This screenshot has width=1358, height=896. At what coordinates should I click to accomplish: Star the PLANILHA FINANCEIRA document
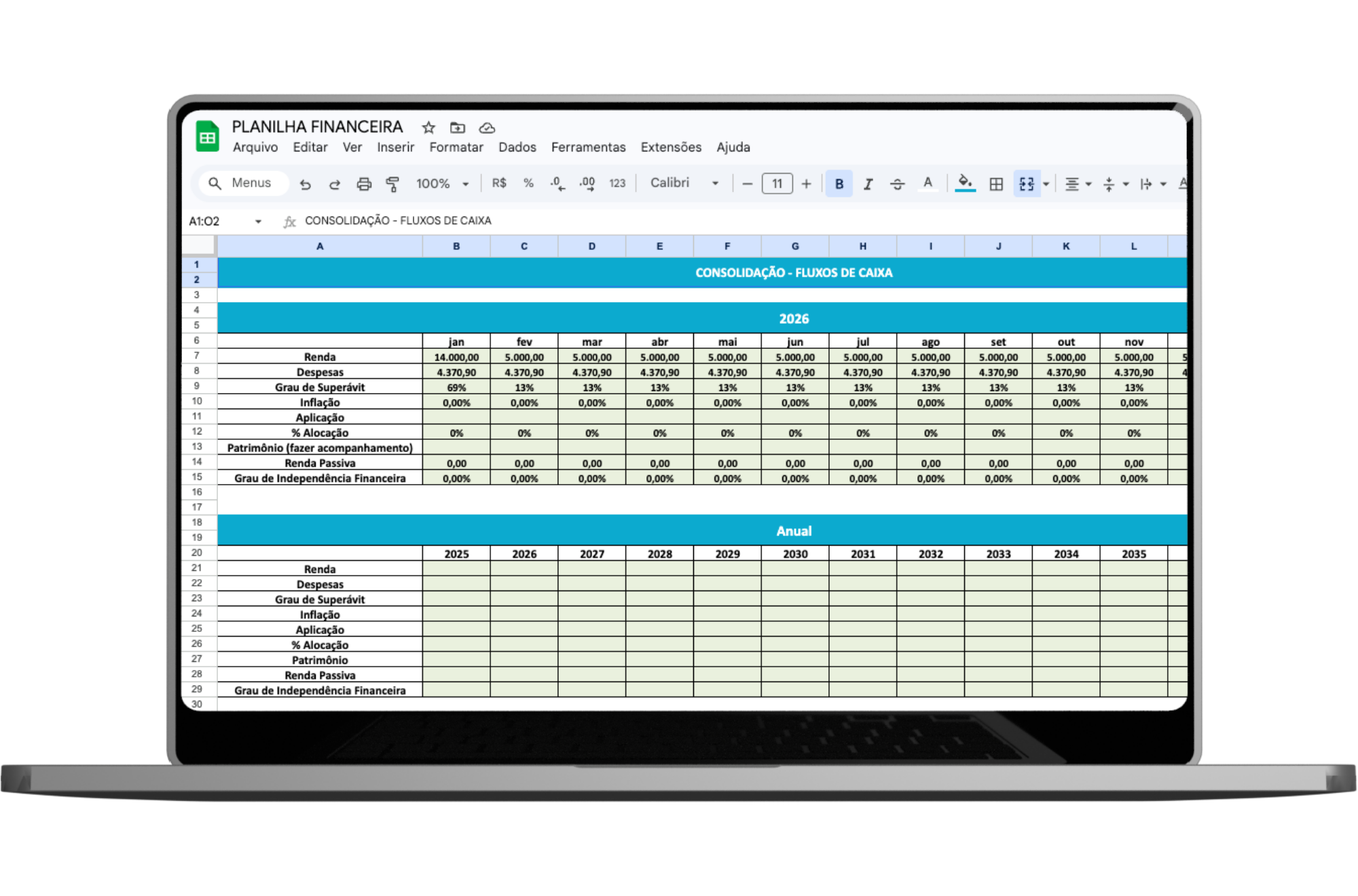(428, 128)
